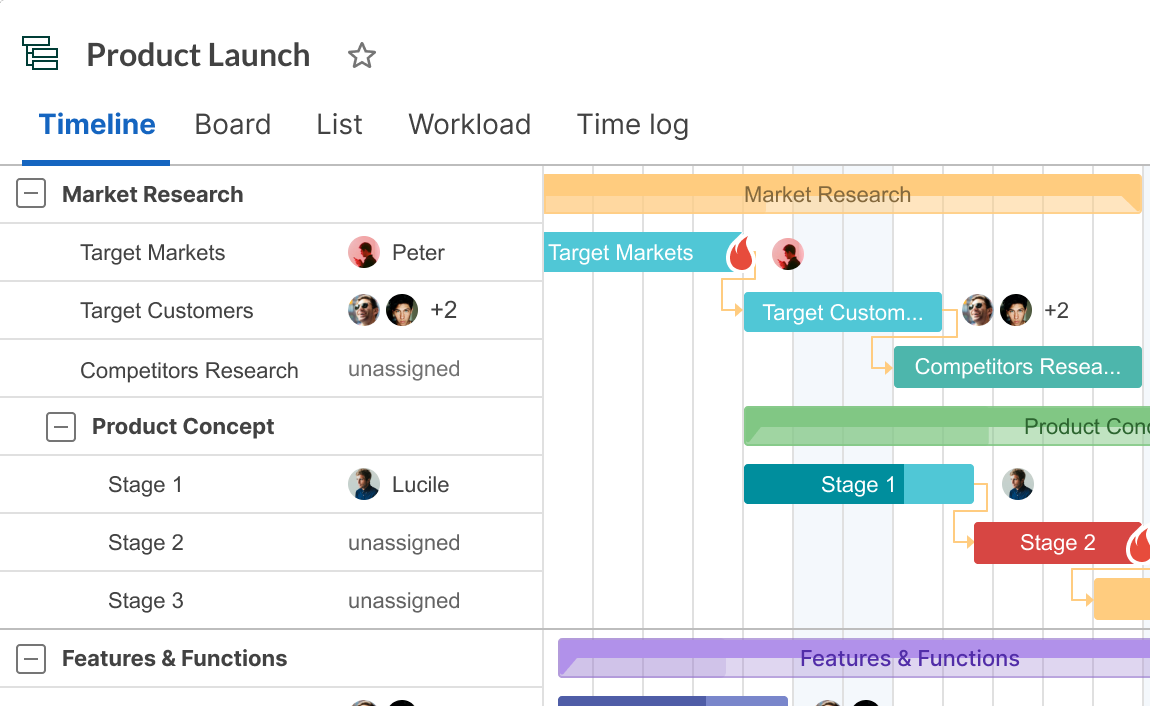Click avatar beside Target Markets timeline bar
Viewport: 1150px width, 706px height.
click(788, 254)
